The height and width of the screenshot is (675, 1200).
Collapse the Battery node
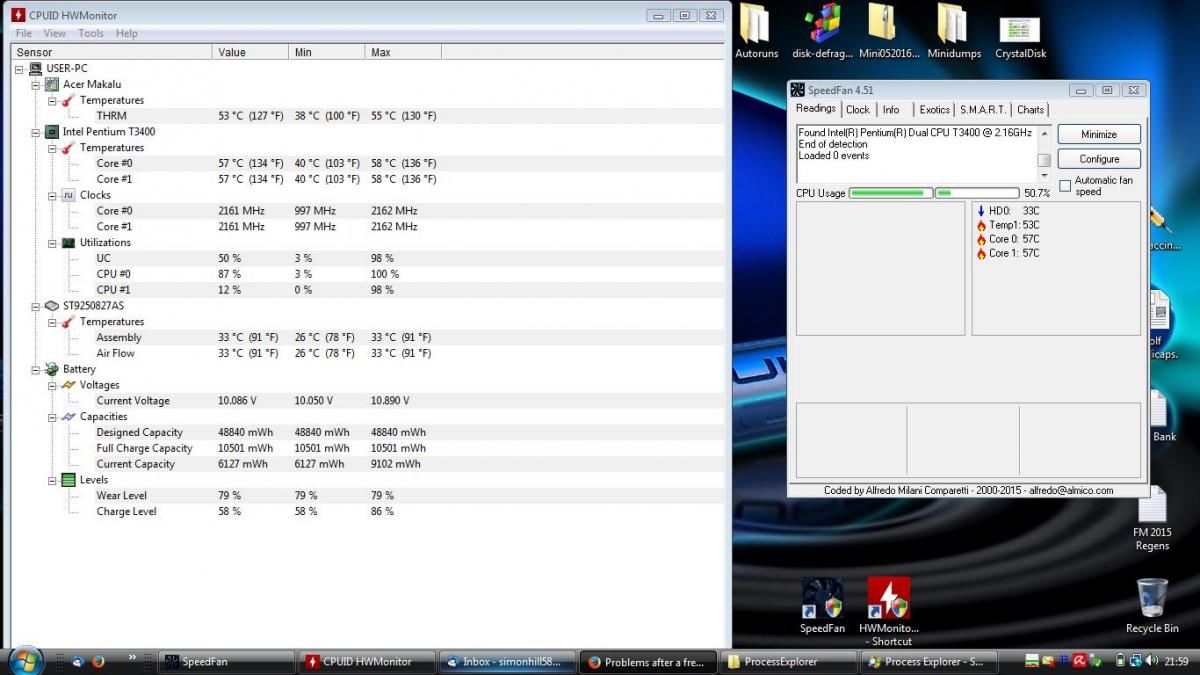[36, 369]
